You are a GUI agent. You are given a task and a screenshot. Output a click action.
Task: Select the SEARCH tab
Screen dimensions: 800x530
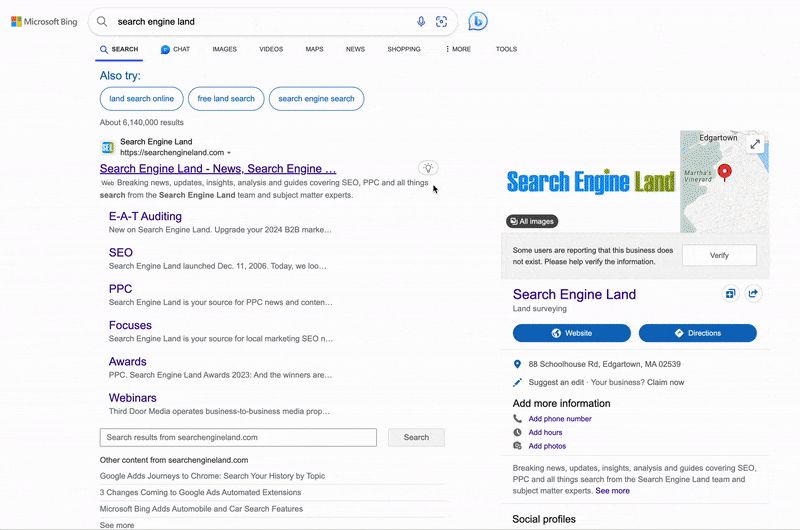tap(119, 49)
